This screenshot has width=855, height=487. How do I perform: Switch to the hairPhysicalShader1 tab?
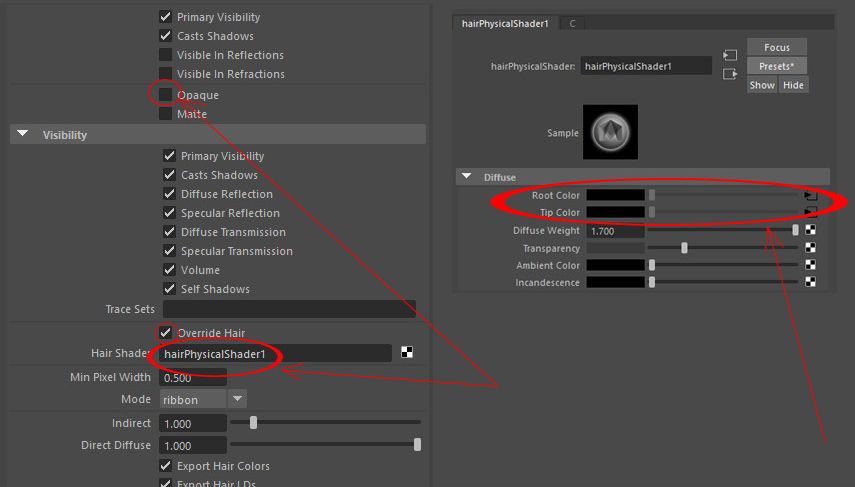pyautogui.click(x=505, y=23)
